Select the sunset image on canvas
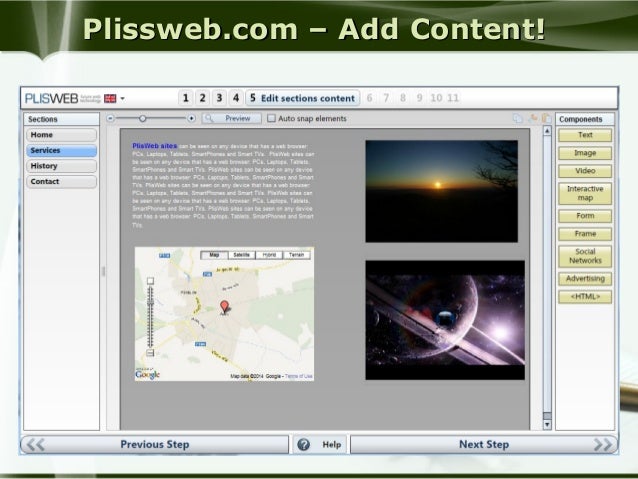The image size is (638, 479). [441, 191]
